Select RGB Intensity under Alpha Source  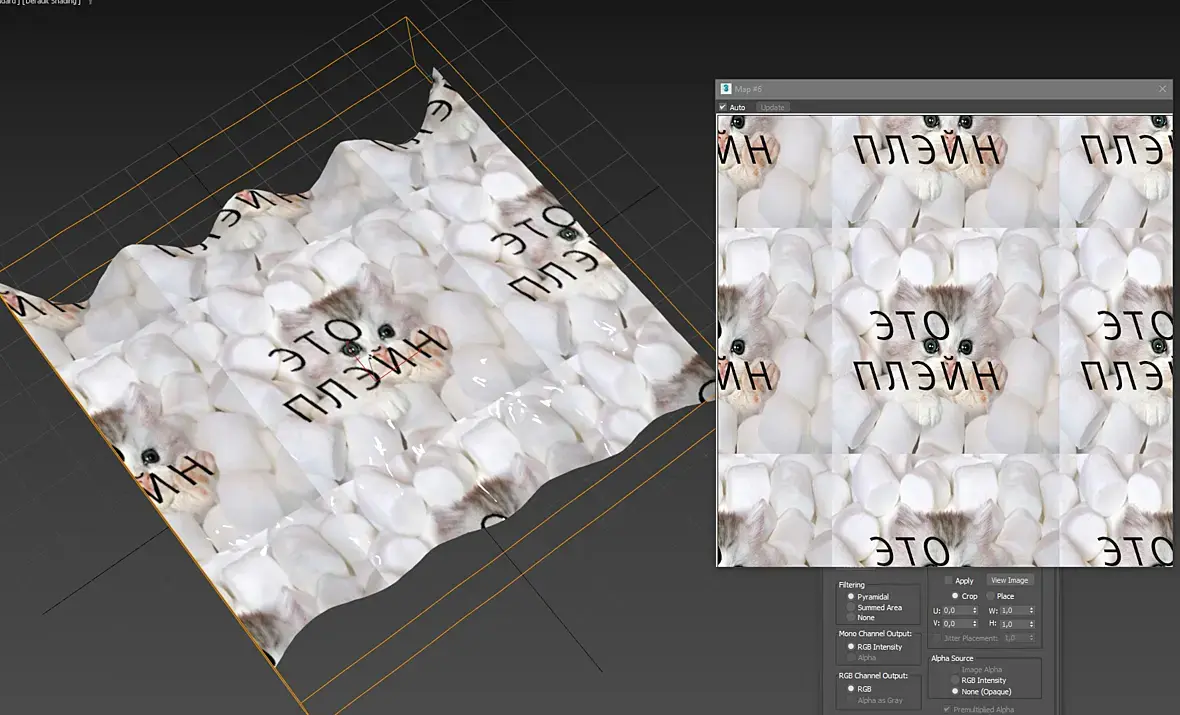point(955,680)
